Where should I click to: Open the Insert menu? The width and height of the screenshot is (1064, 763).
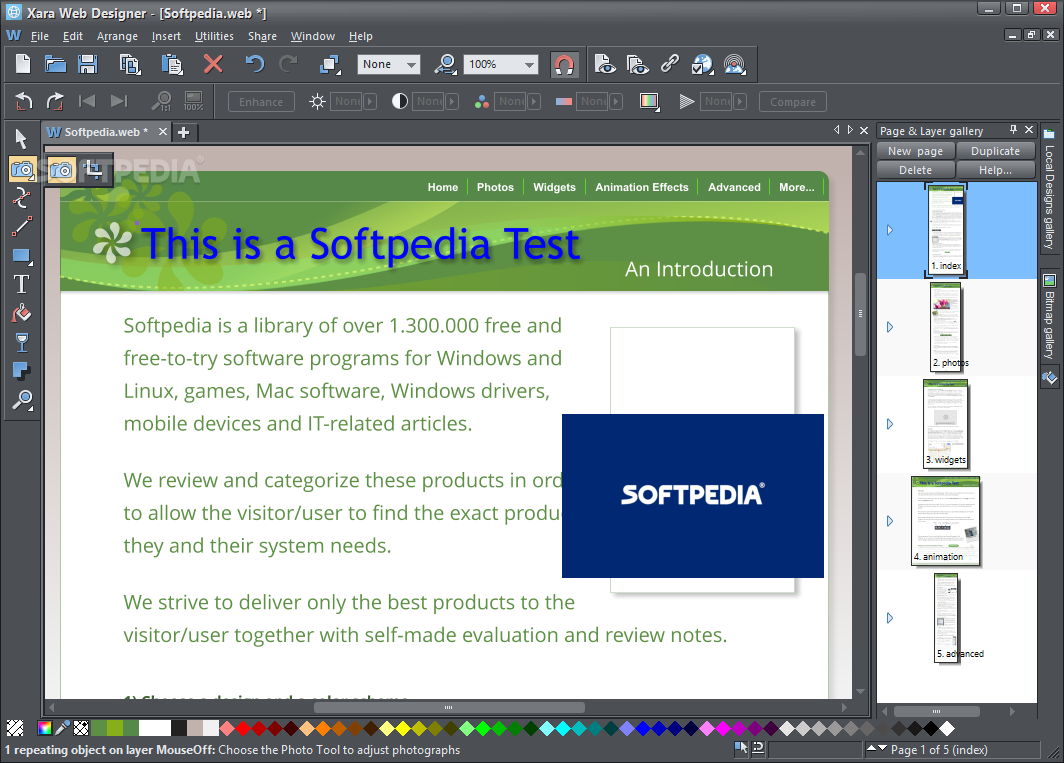tap(166, 36)
